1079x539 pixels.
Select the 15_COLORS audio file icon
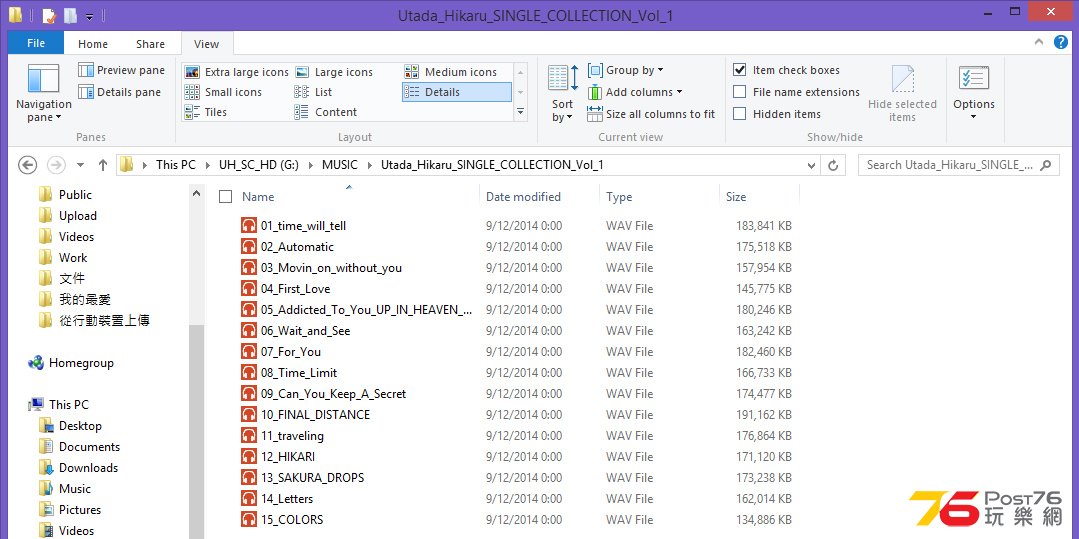click(x=248, y=520)
